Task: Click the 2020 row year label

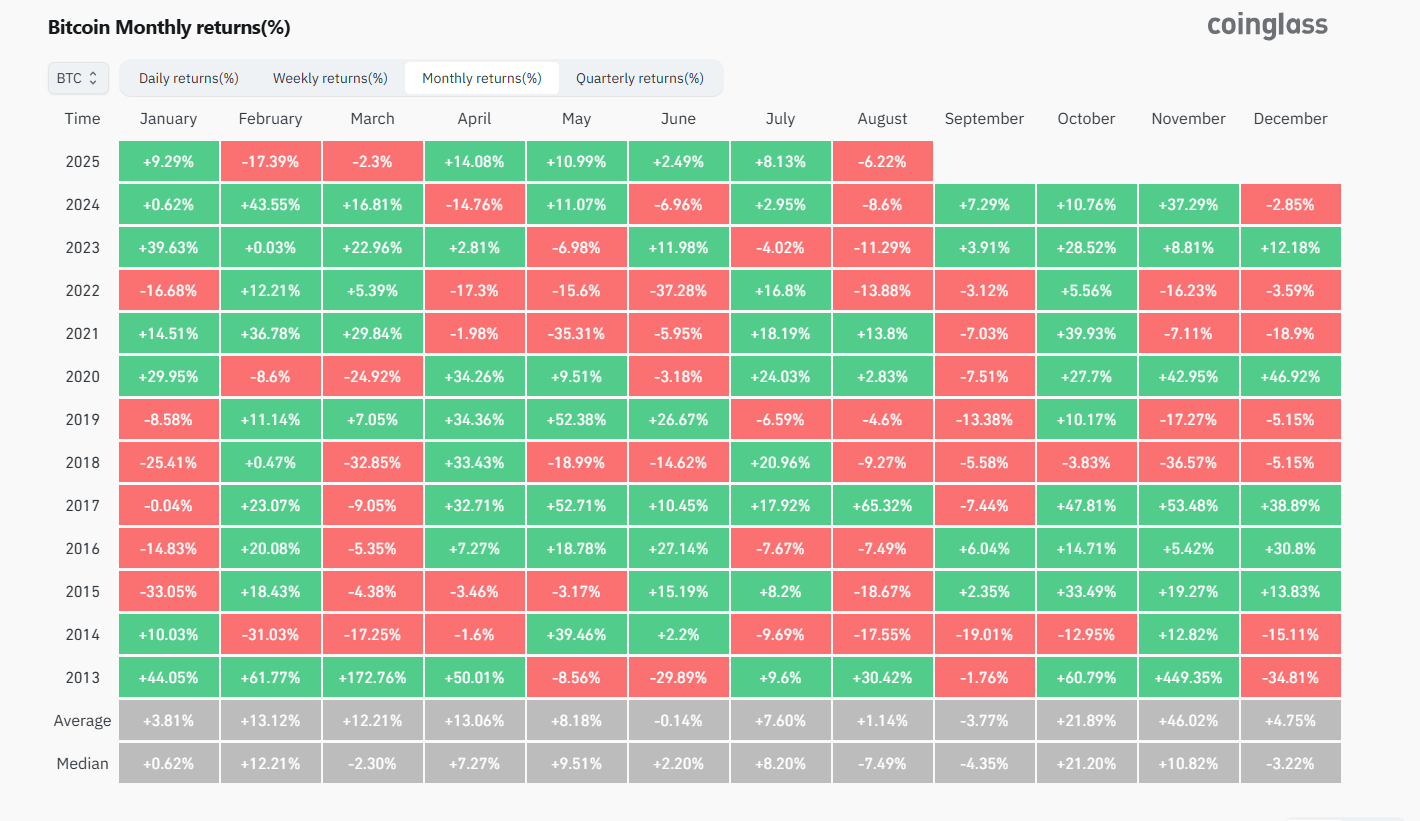Action: (x=82, y=376)
